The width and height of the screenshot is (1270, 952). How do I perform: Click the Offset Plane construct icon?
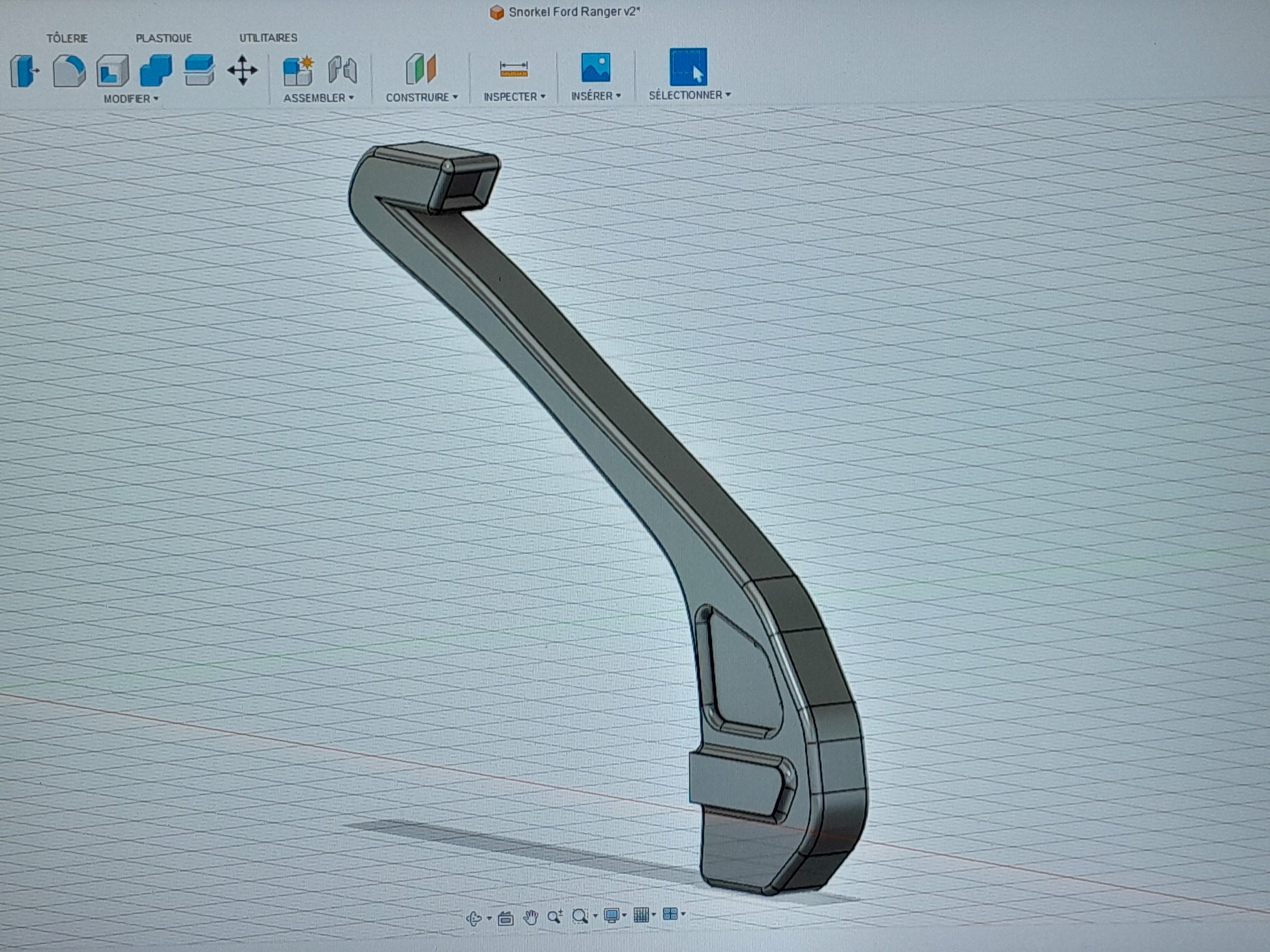coord(421,70)
